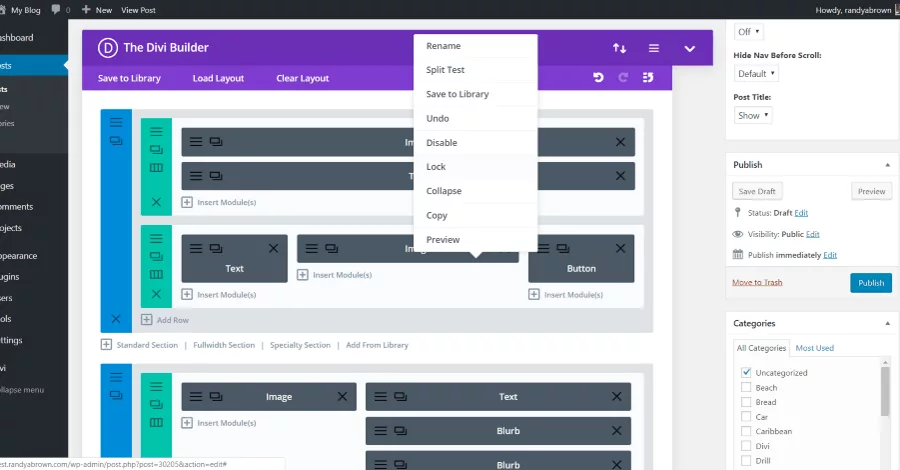This screenshot has width=900, height=470.
Task: Switch to All Categories tab
Action: point(761,348)
